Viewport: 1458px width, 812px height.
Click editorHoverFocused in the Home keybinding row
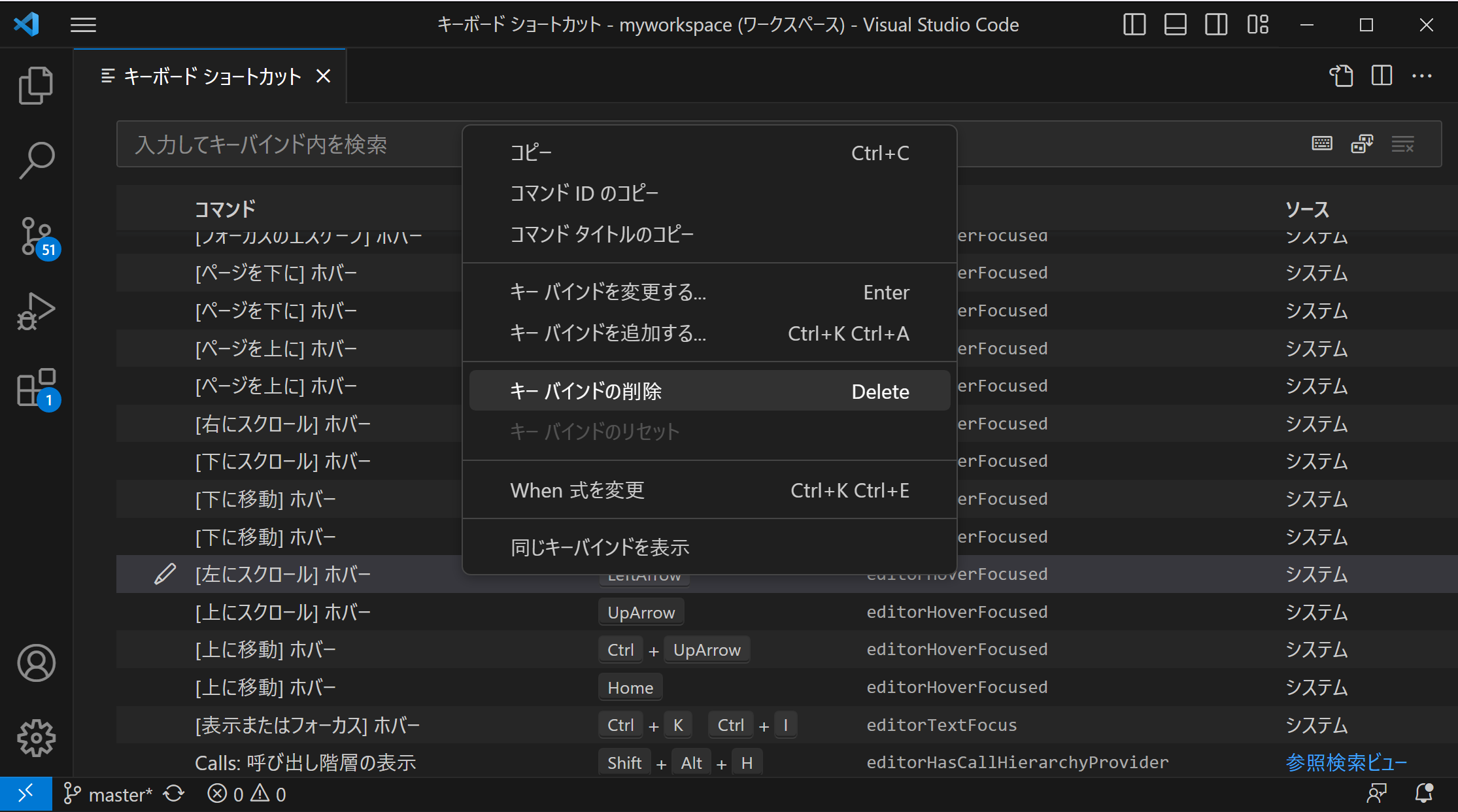point(957,687)
